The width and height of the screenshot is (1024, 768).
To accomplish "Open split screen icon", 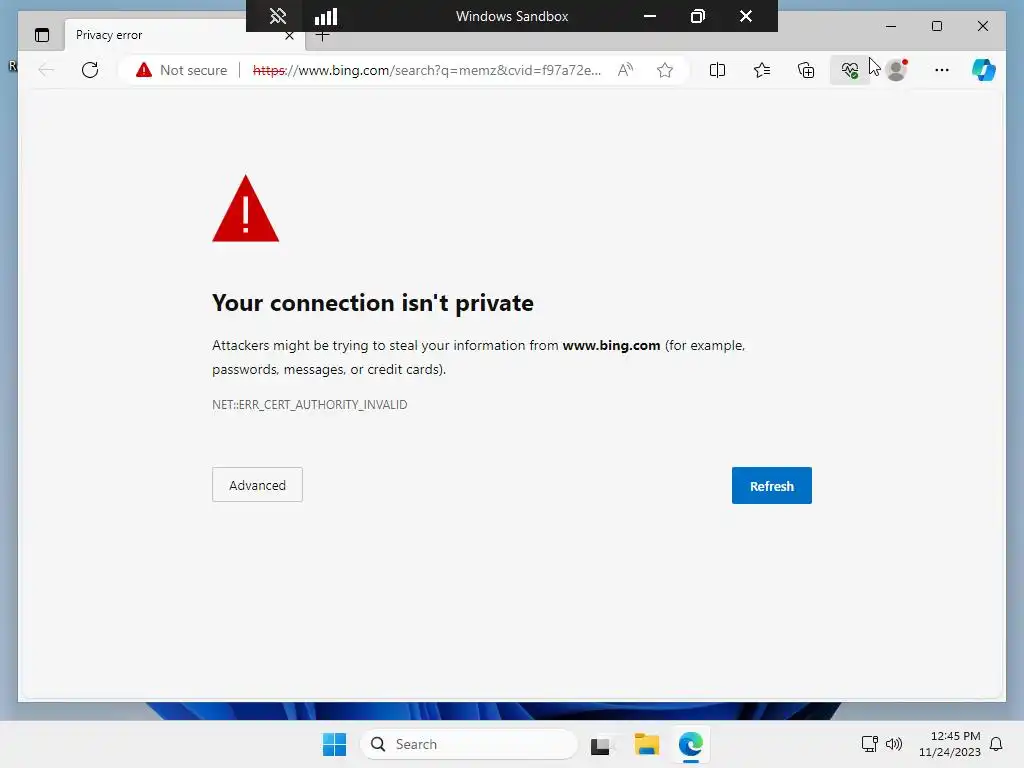I will point(717,70).
